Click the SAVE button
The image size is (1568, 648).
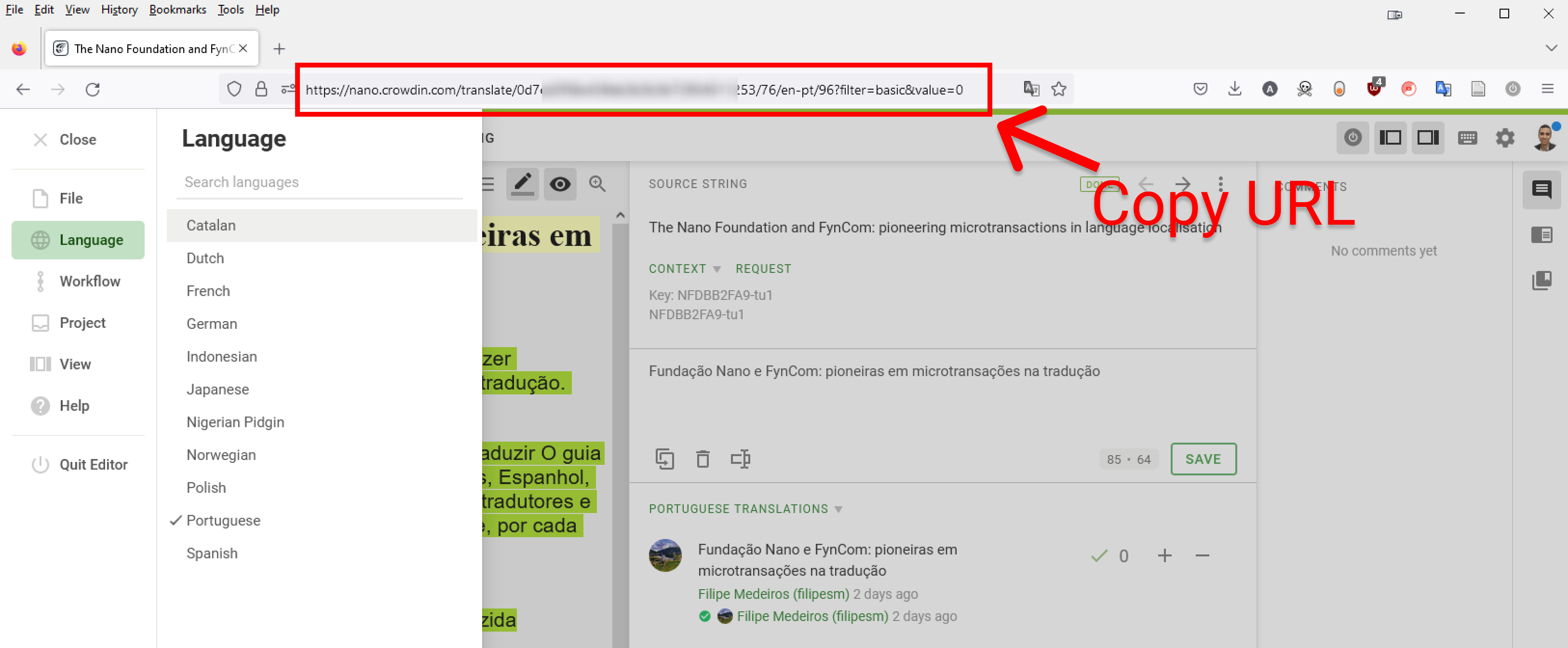pos(1203,459)
